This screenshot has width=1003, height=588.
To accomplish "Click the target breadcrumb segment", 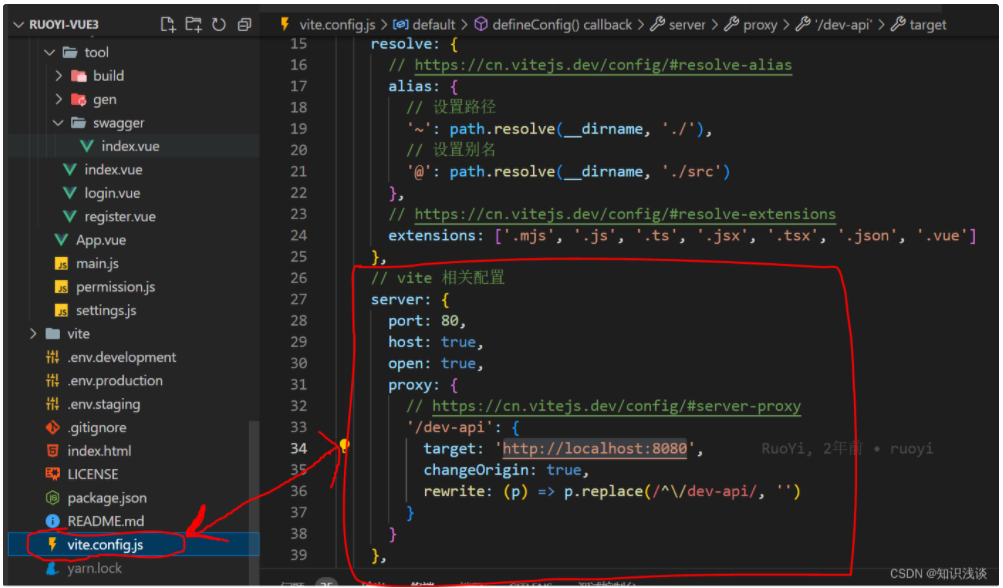I will click(x=928, y=25).
